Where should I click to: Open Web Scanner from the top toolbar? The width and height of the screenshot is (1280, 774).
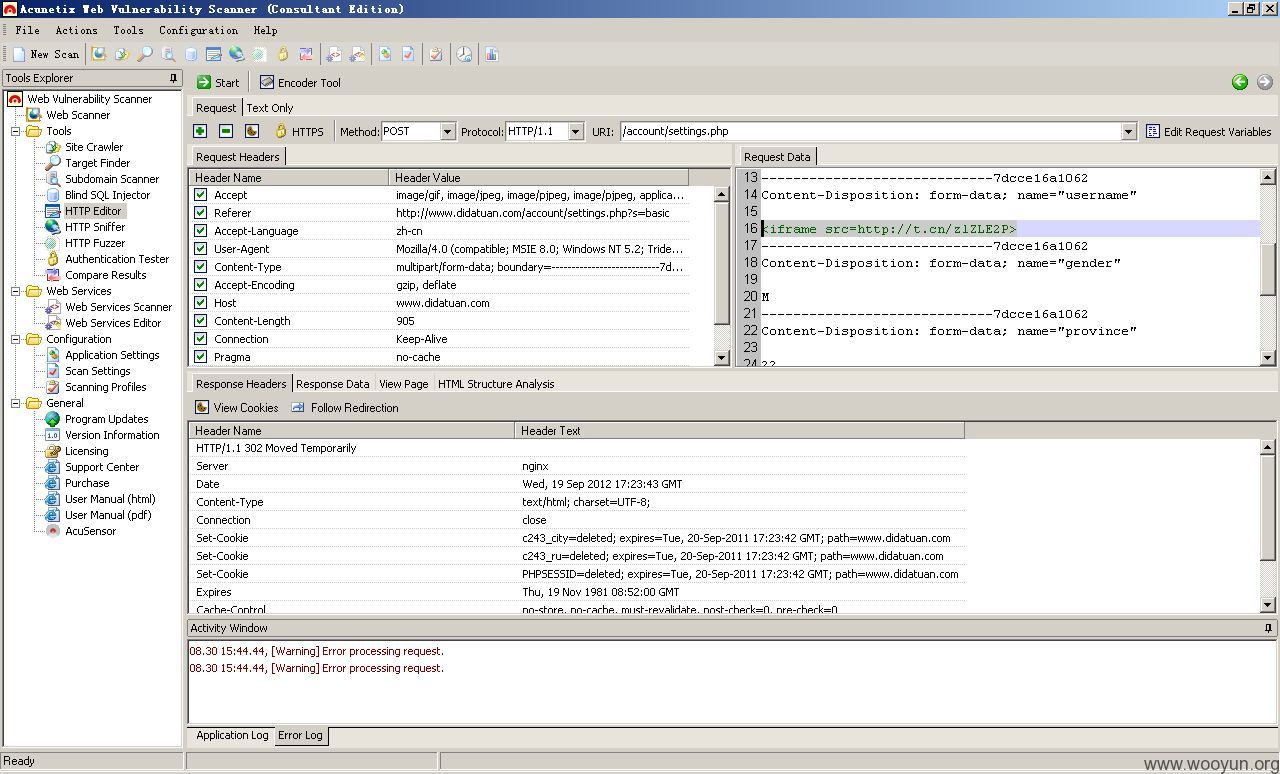tap(99, 54)
